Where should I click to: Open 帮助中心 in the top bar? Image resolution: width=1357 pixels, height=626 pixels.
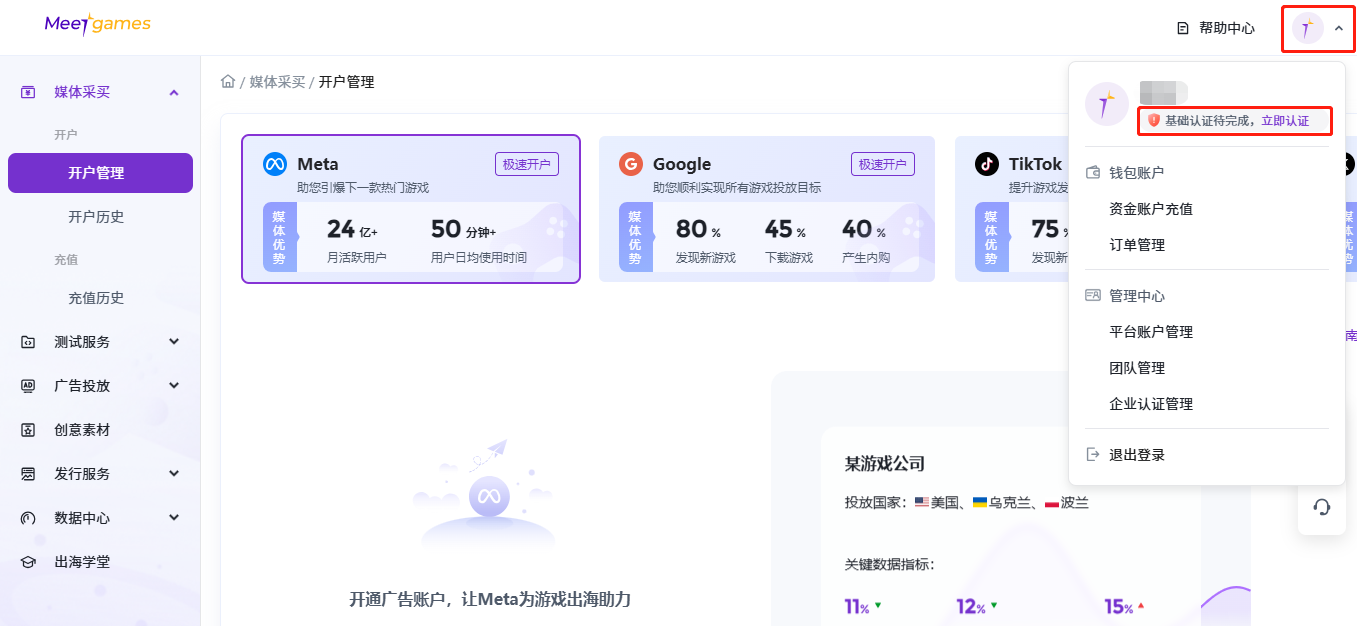pyautogui.click(x=1216, y=28)
